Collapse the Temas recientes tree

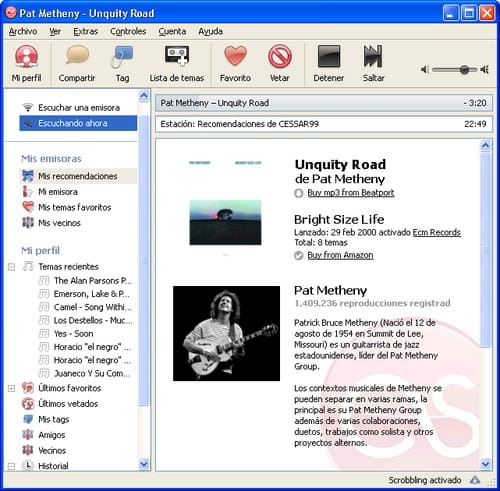coord(11,267)
